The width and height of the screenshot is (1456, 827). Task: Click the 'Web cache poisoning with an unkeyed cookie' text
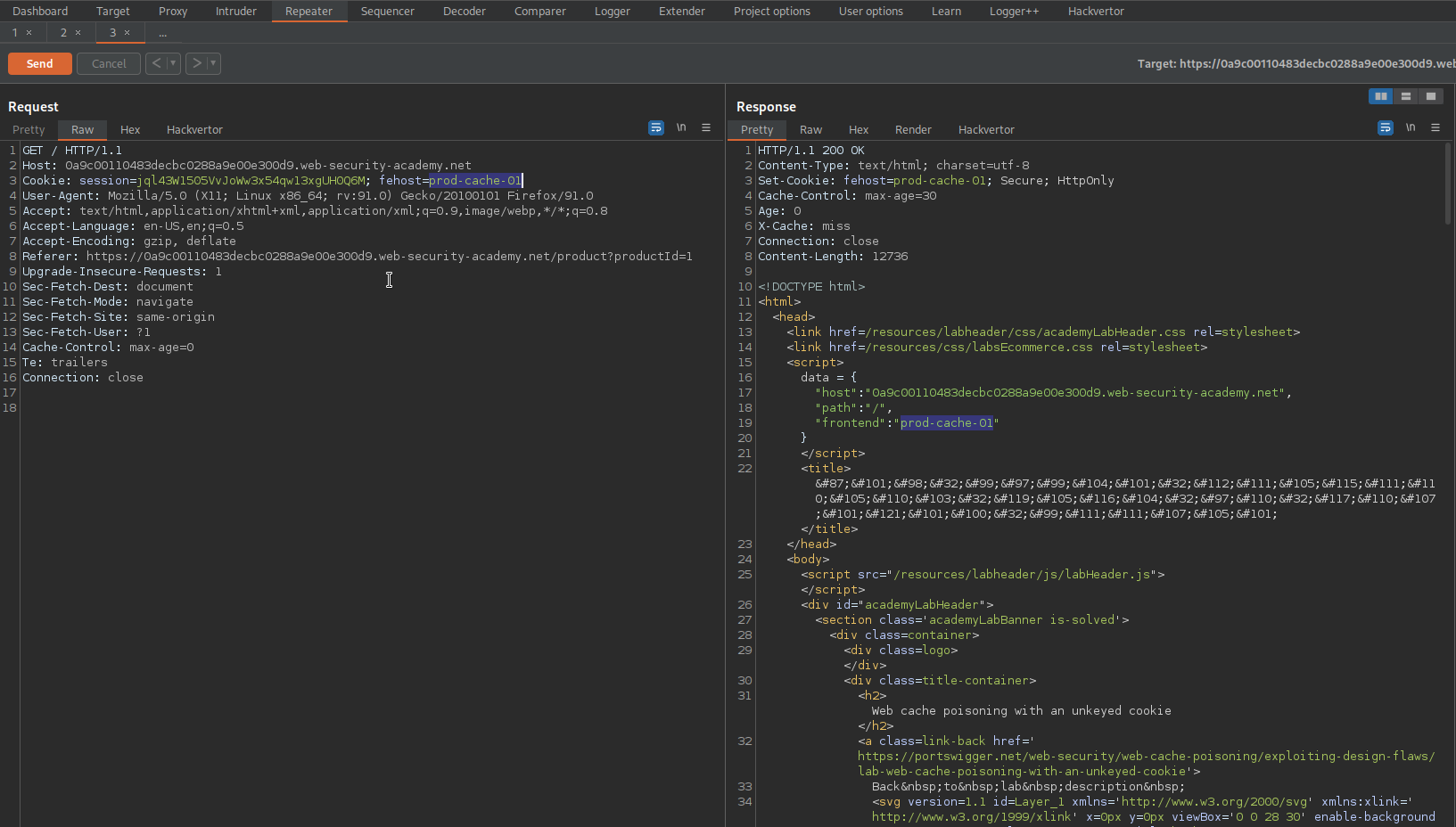(x=1021, y=710)
